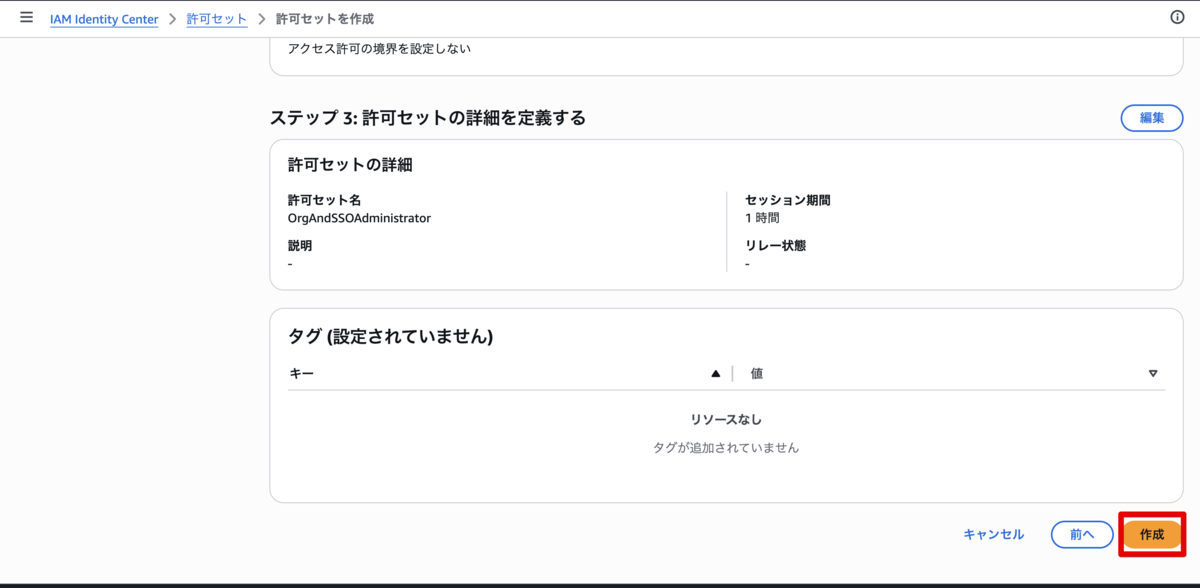Viewport: 1200px width, 588px height.
Task: Click the 値 column sort arrow
Action: 1153,373
